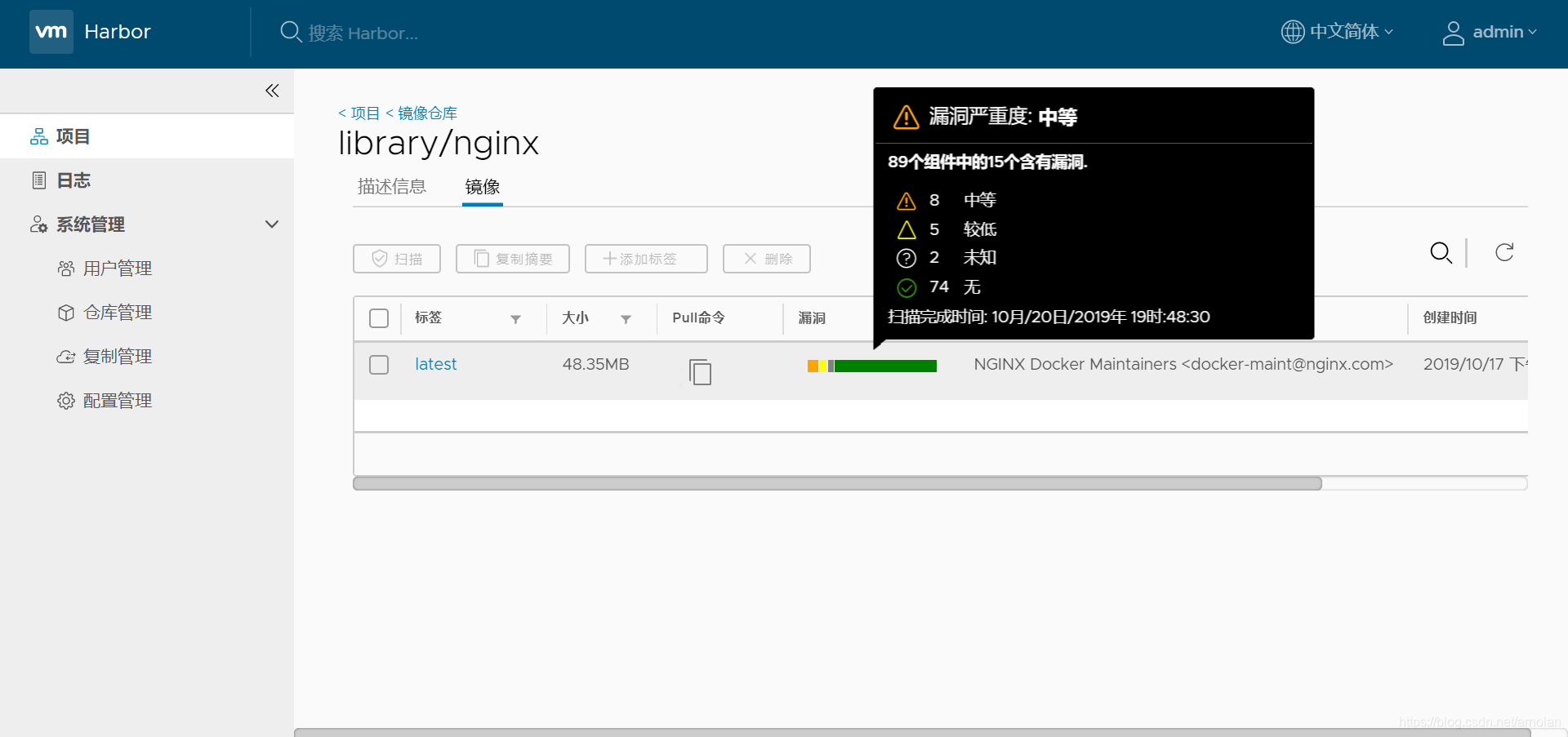The image size is (1568, 737).
Task: Click the Configuration (配置管理) gear icon
Action: 66,401
